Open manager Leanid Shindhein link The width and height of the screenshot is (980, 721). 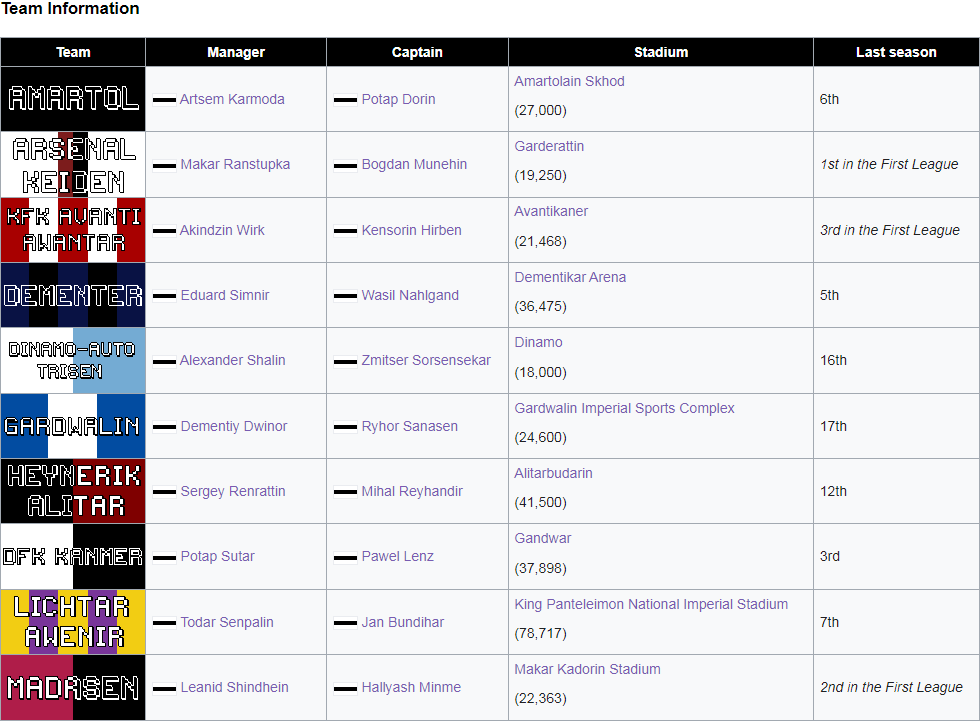pos(234,687)
